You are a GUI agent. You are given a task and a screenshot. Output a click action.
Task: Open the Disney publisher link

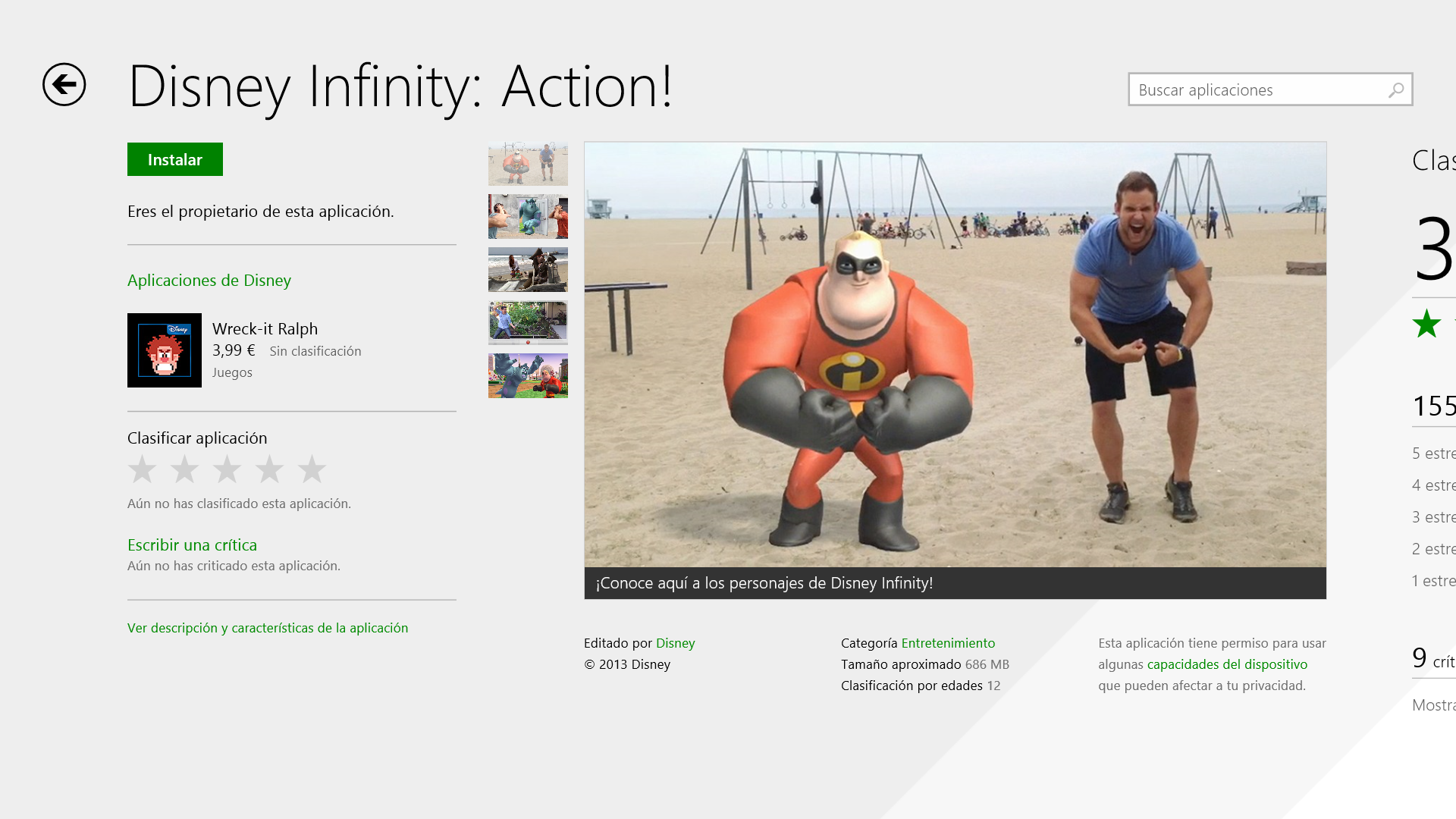coord(675,643)
